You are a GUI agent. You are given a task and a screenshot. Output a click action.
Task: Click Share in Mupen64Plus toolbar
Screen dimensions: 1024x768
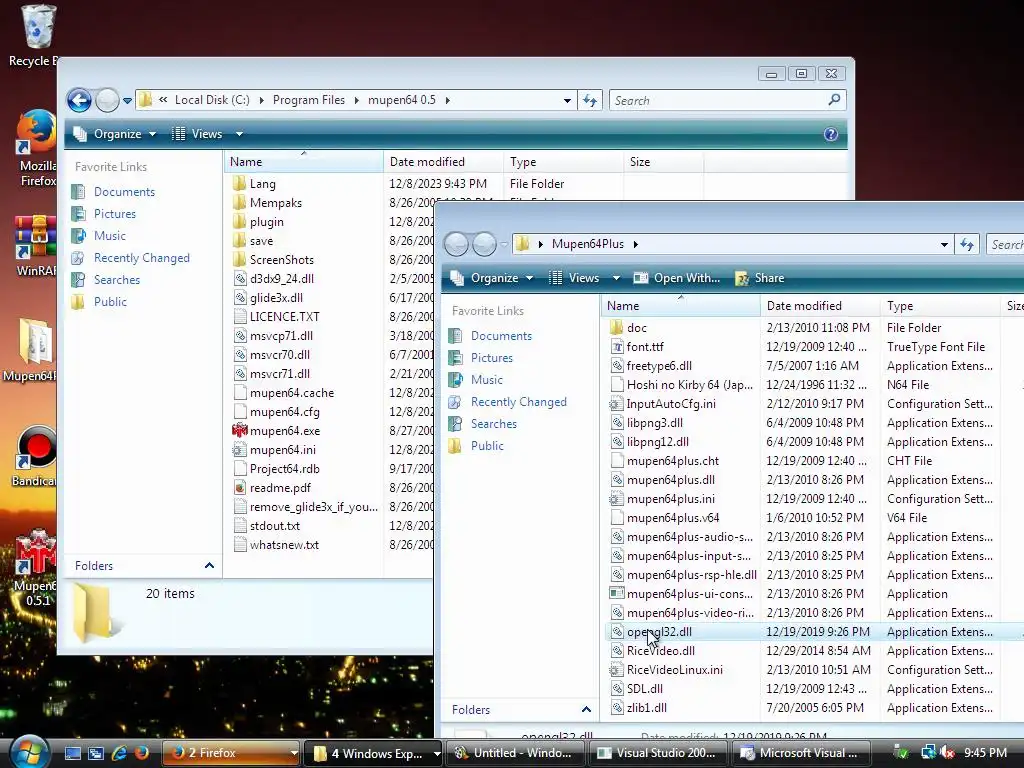tap(760, 278)
